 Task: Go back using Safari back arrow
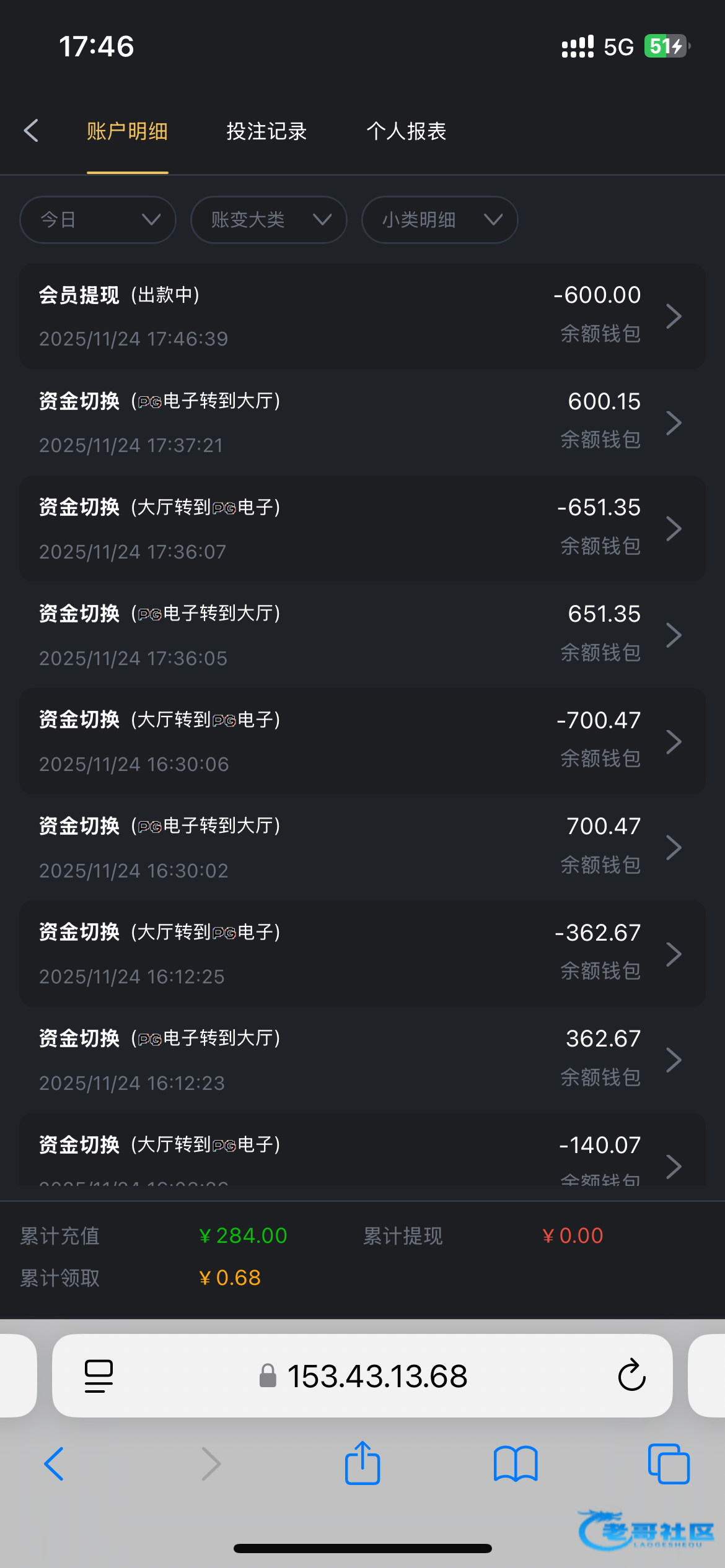(54, 1464)
